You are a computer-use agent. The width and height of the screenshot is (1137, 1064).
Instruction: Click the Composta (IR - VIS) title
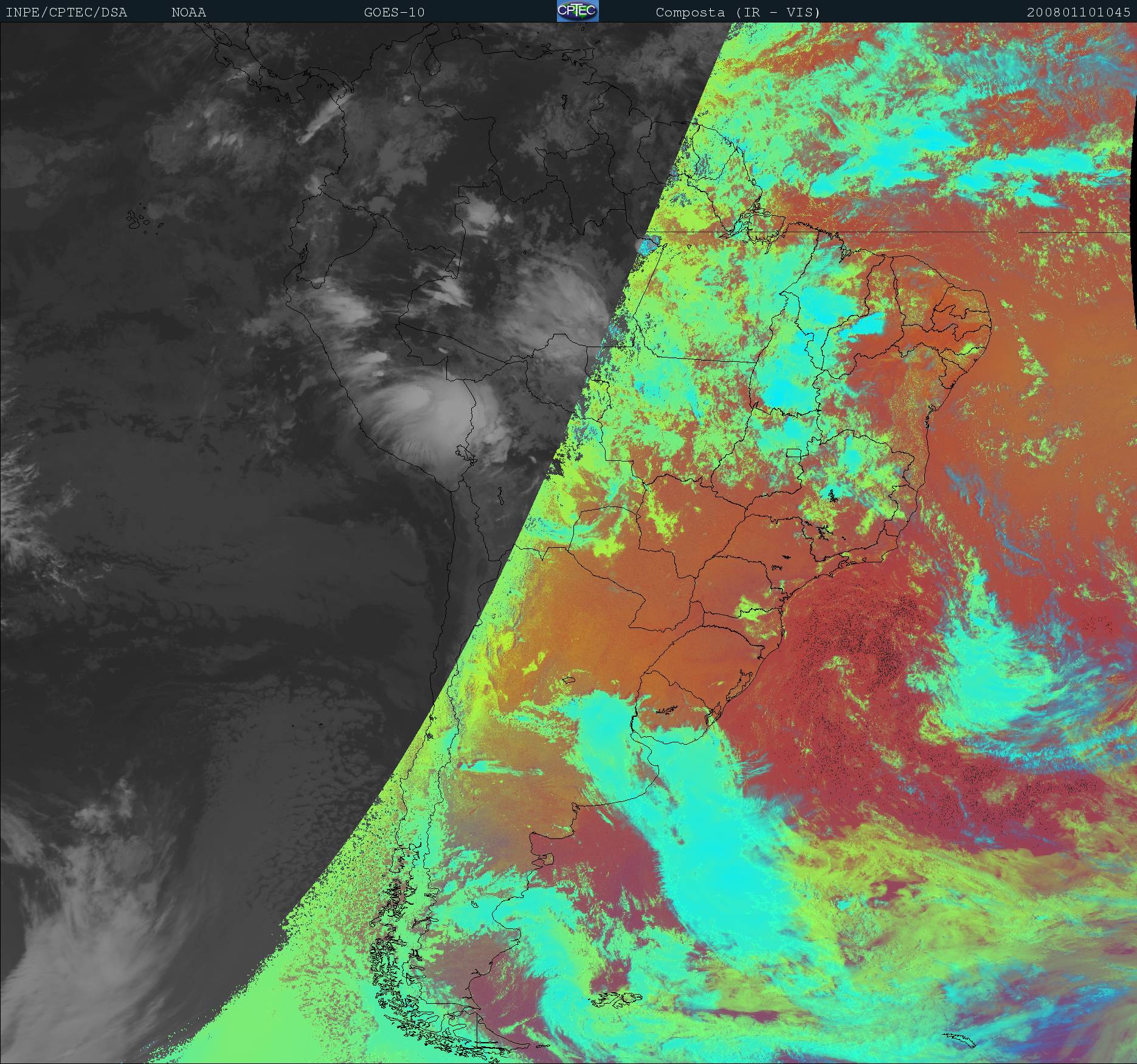click(738, 12)
